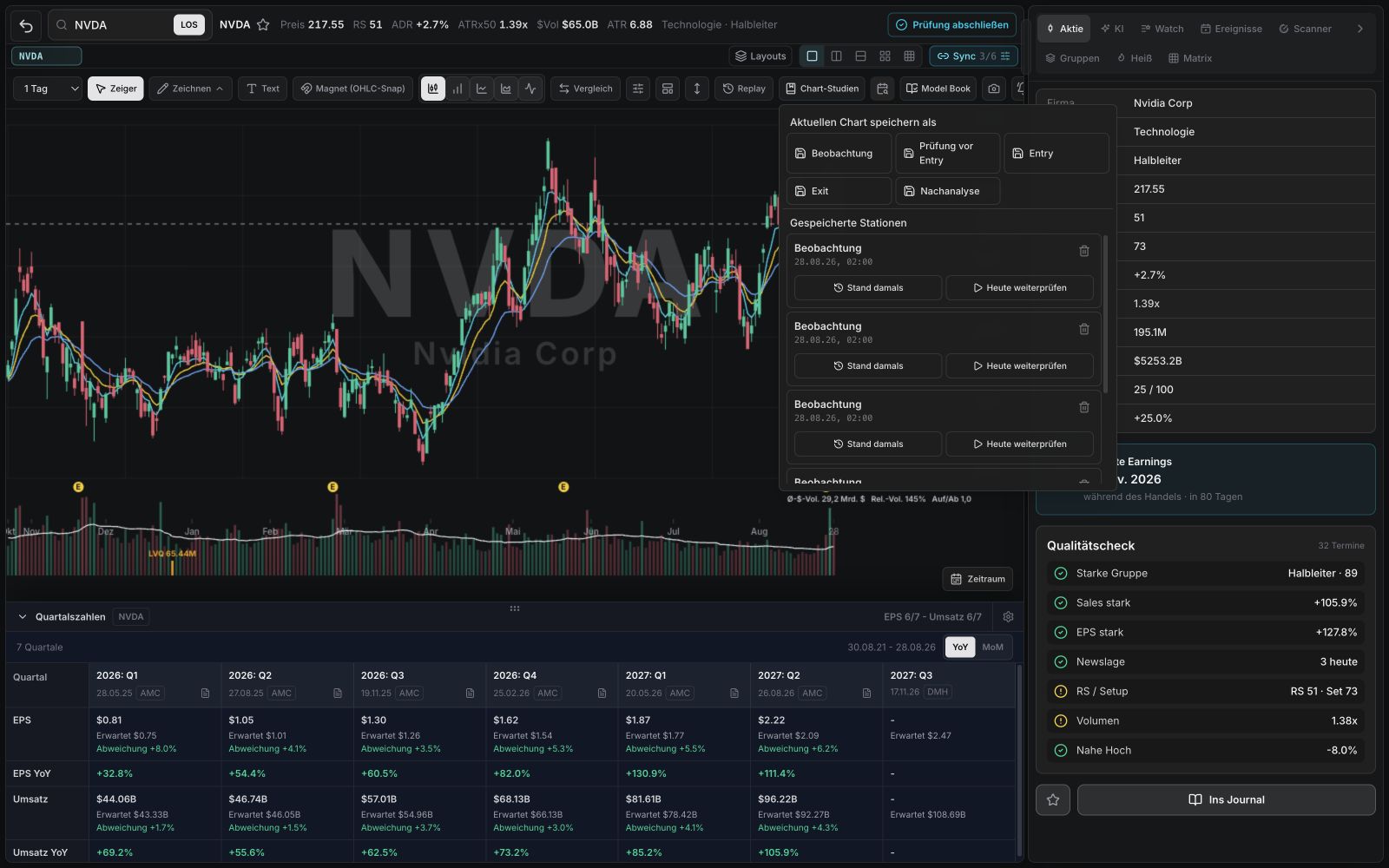Open the Scanner tab
1389x868 pixels.
1305,29
